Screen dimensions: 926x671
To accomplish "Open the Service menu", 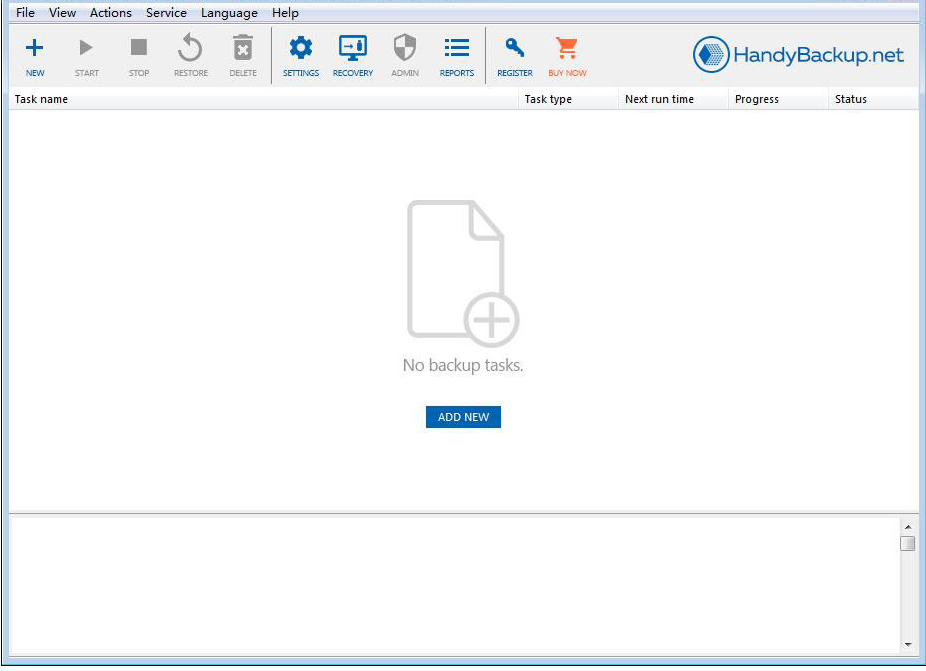I will (166, 13).
